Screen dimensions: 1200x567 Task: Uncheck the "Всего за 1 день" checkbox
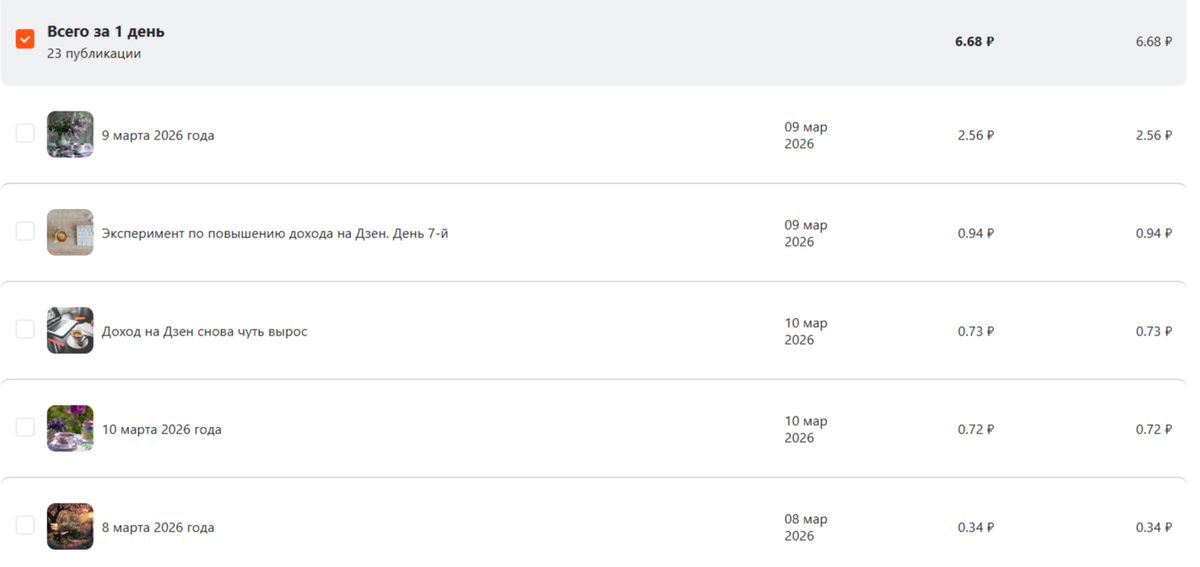(25, 39)
